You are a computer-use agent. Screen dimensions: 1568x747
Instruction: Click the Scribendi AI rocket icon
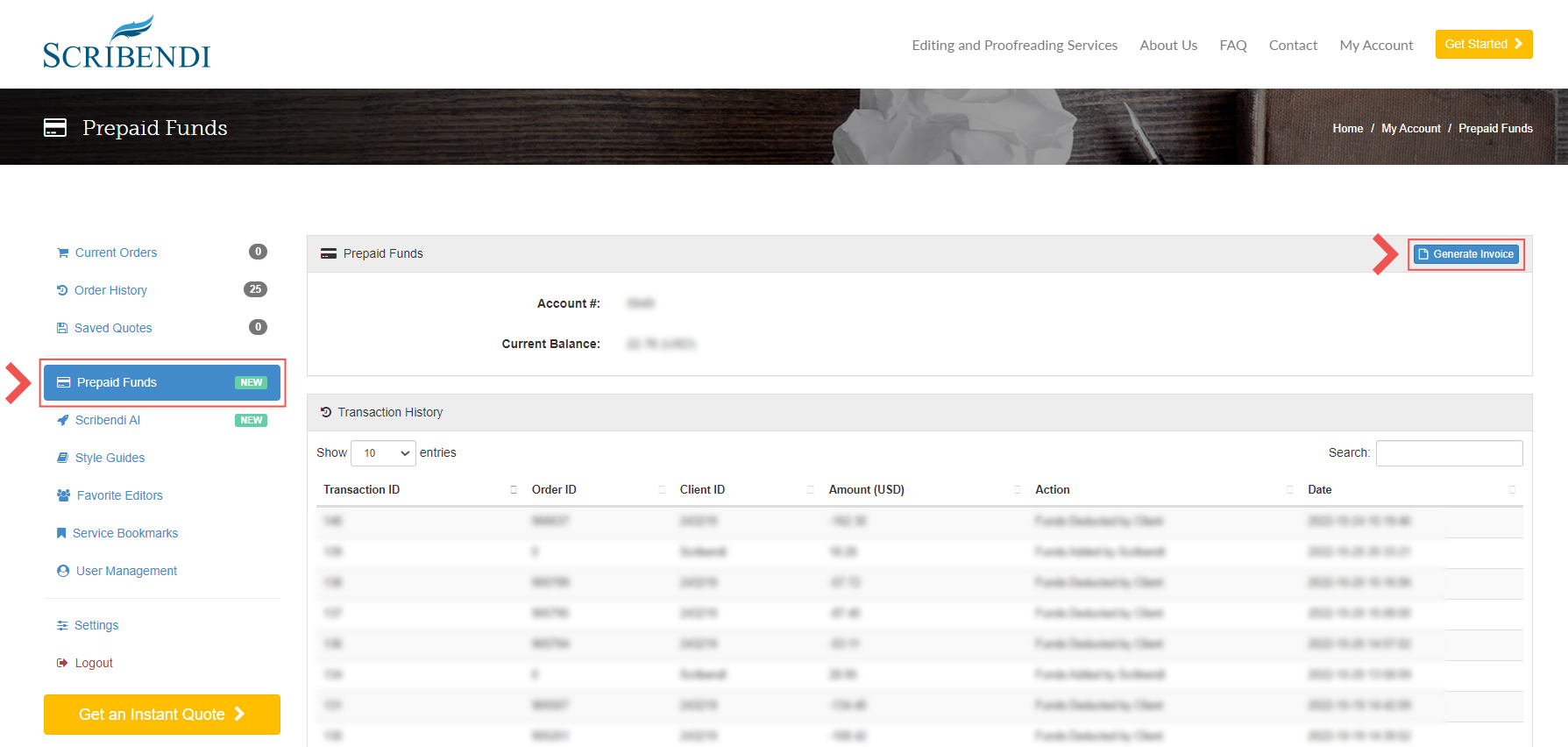click(63, 420)
